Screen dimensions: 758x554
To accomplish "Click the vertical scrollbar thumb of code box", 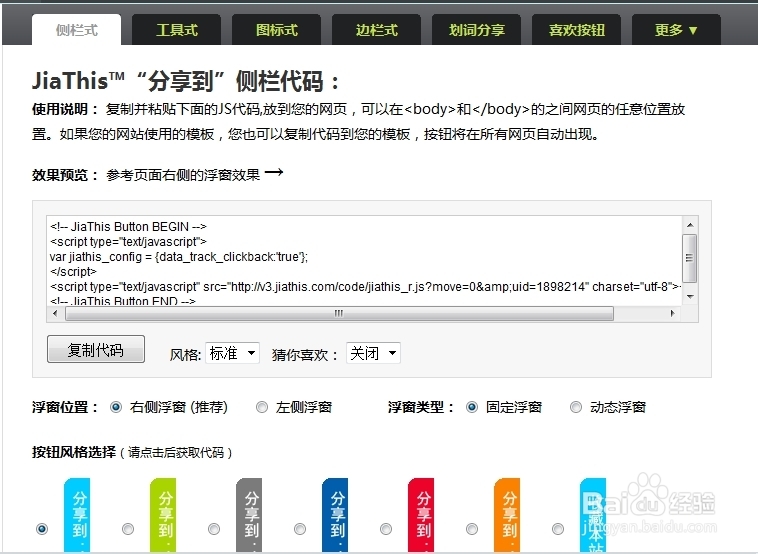I will click(x=690, y=258).
